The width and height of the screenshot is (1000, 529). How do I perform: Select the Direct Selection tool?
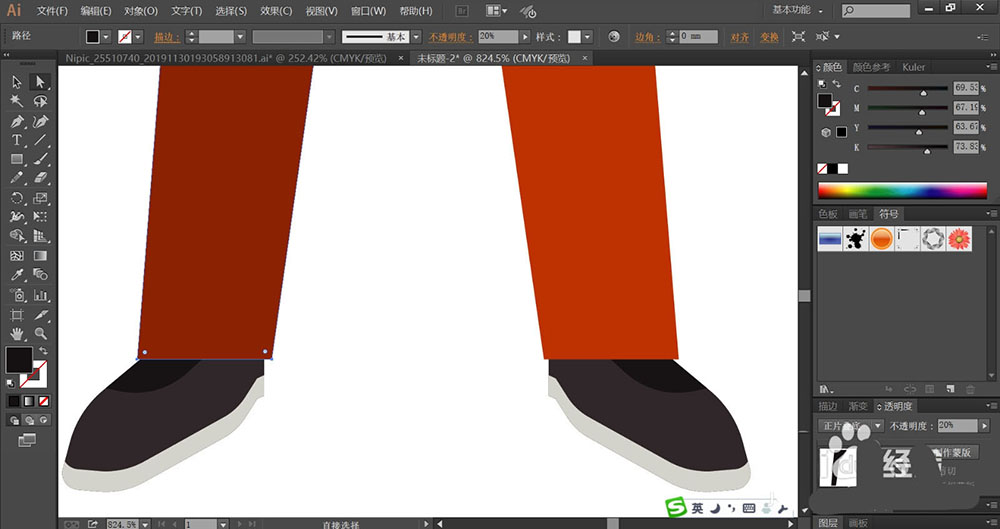[41, 82]
